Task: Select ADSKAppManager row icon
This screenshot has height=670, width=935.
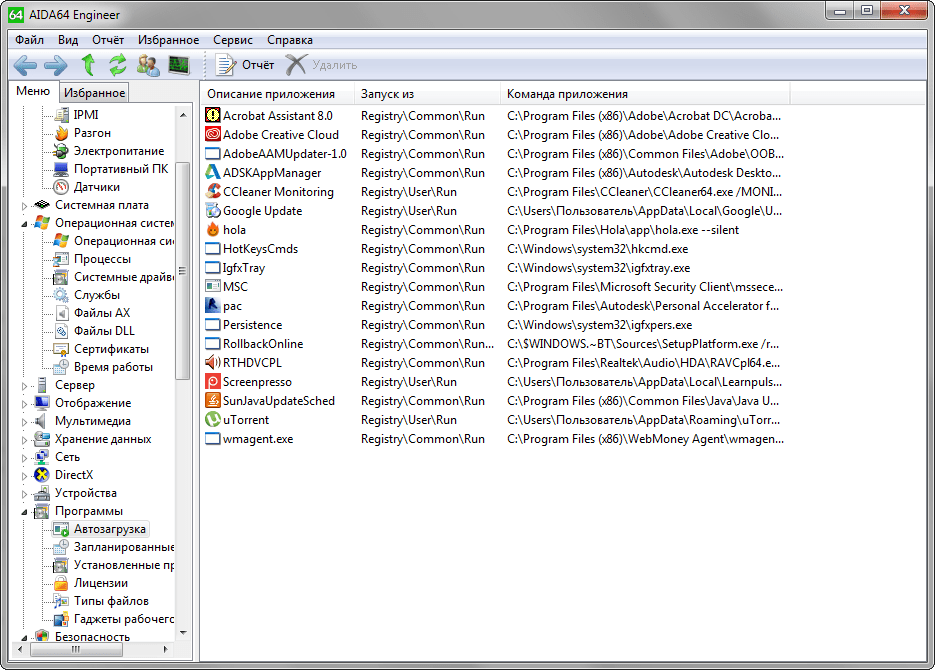Action: click(213, 172)
